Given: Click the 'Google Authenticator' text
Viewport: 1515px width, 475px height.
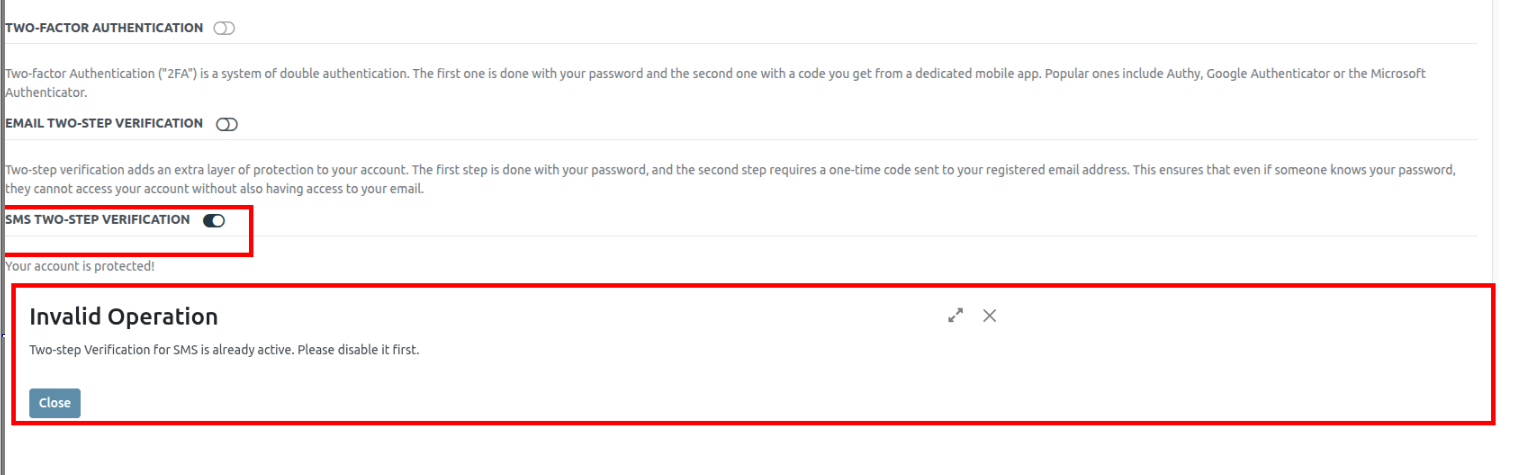Looking at the screenshot, I should [1266, 75].
